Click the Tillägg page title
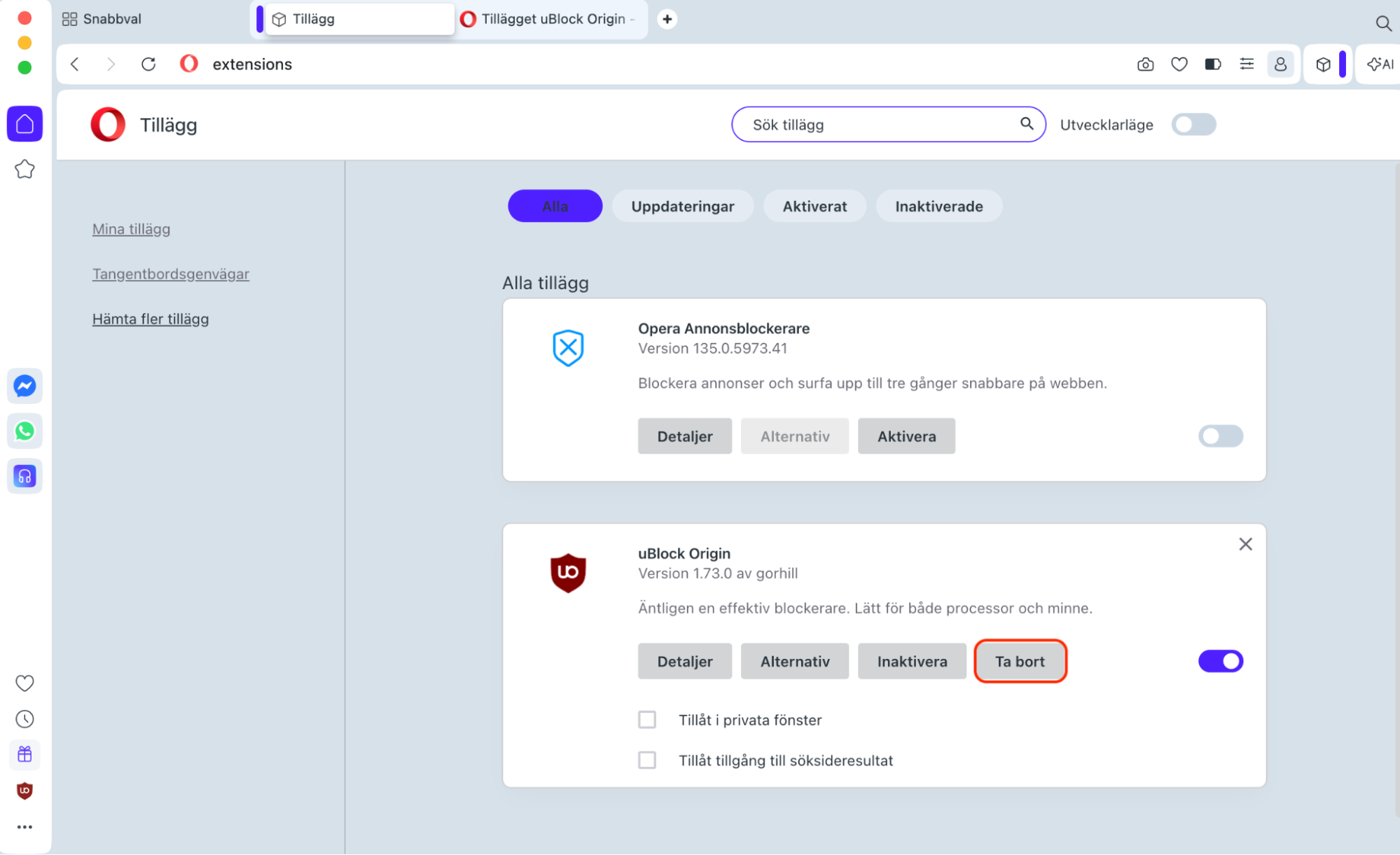1400x855 pixels. click(169, 125)
